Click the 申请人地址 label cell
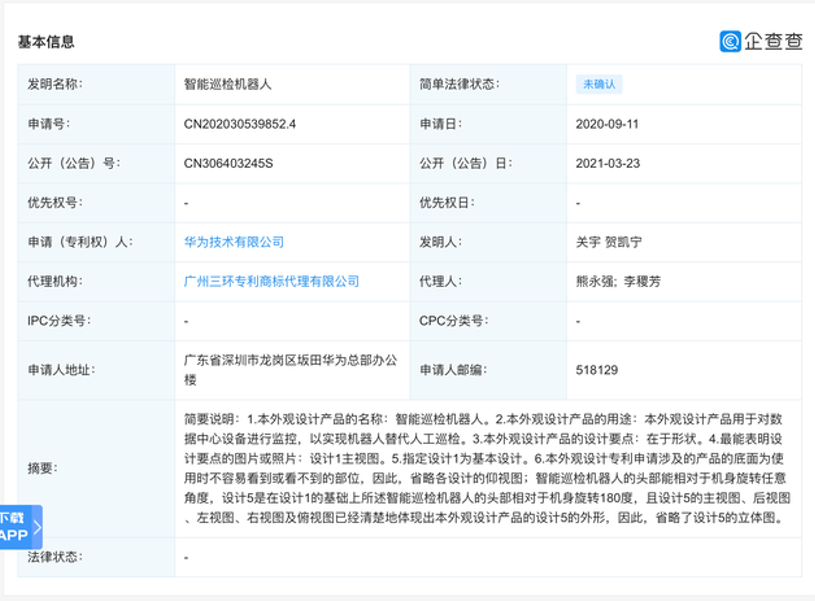The image size is (815, 601). tap(96, 370)
